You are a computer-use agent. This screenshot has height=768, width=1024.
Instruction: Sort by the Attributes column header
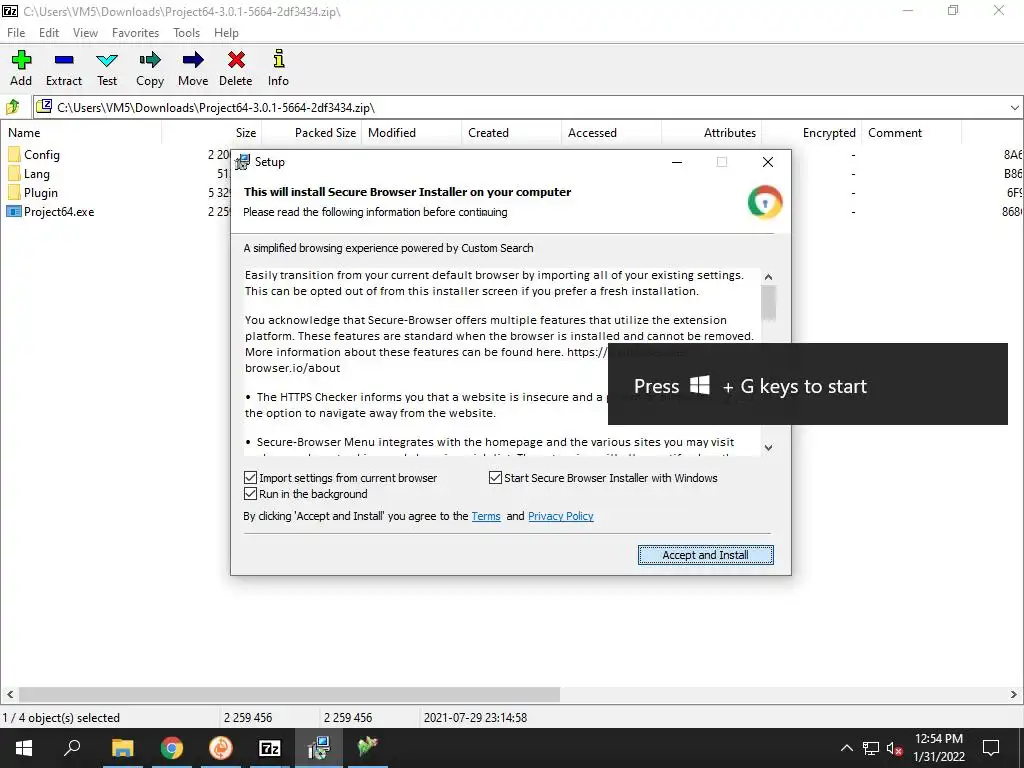point(711,133)
